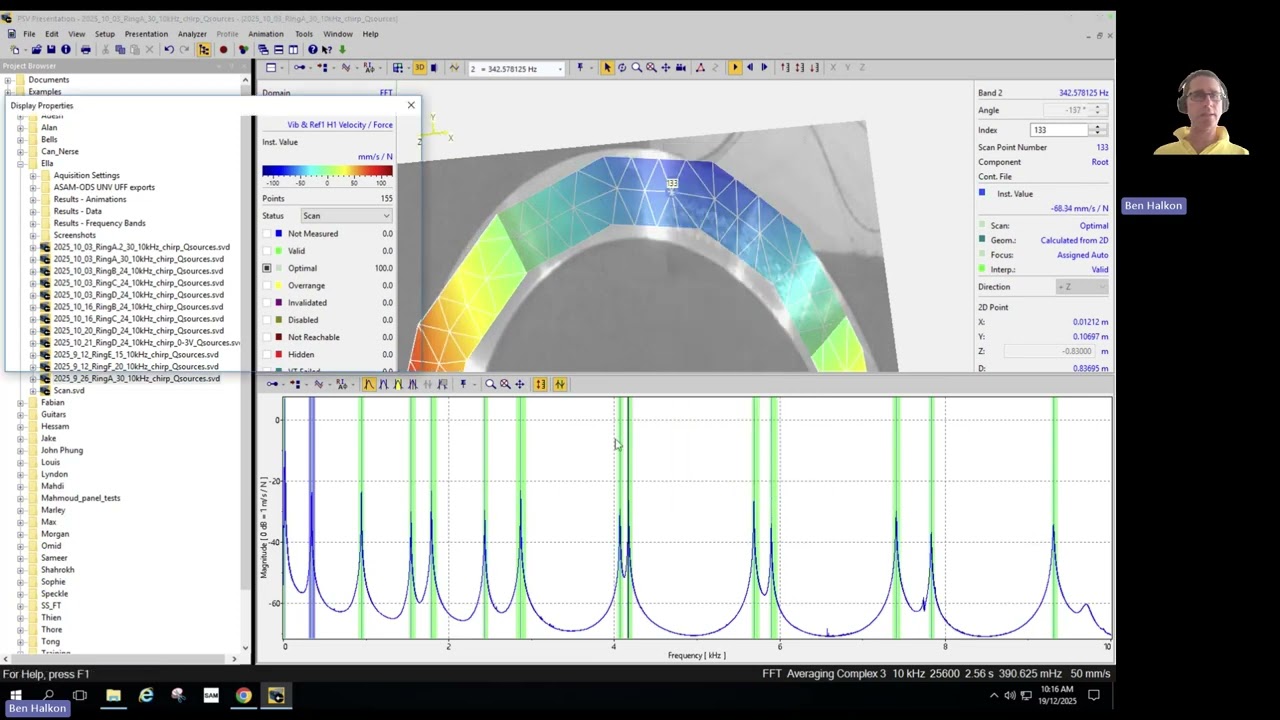Click the green download arrow icon
Screen dimensions: 1280x720
(342, 50)
